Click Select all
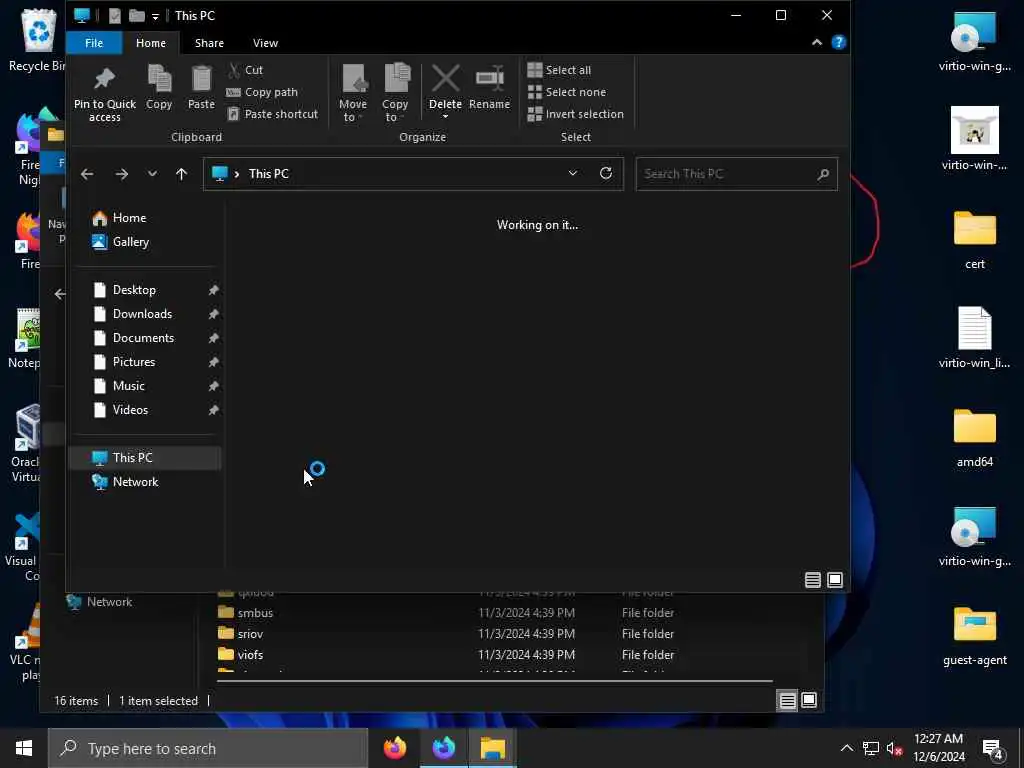Viewport: 1024px width, 768px height. click(559, 70)
